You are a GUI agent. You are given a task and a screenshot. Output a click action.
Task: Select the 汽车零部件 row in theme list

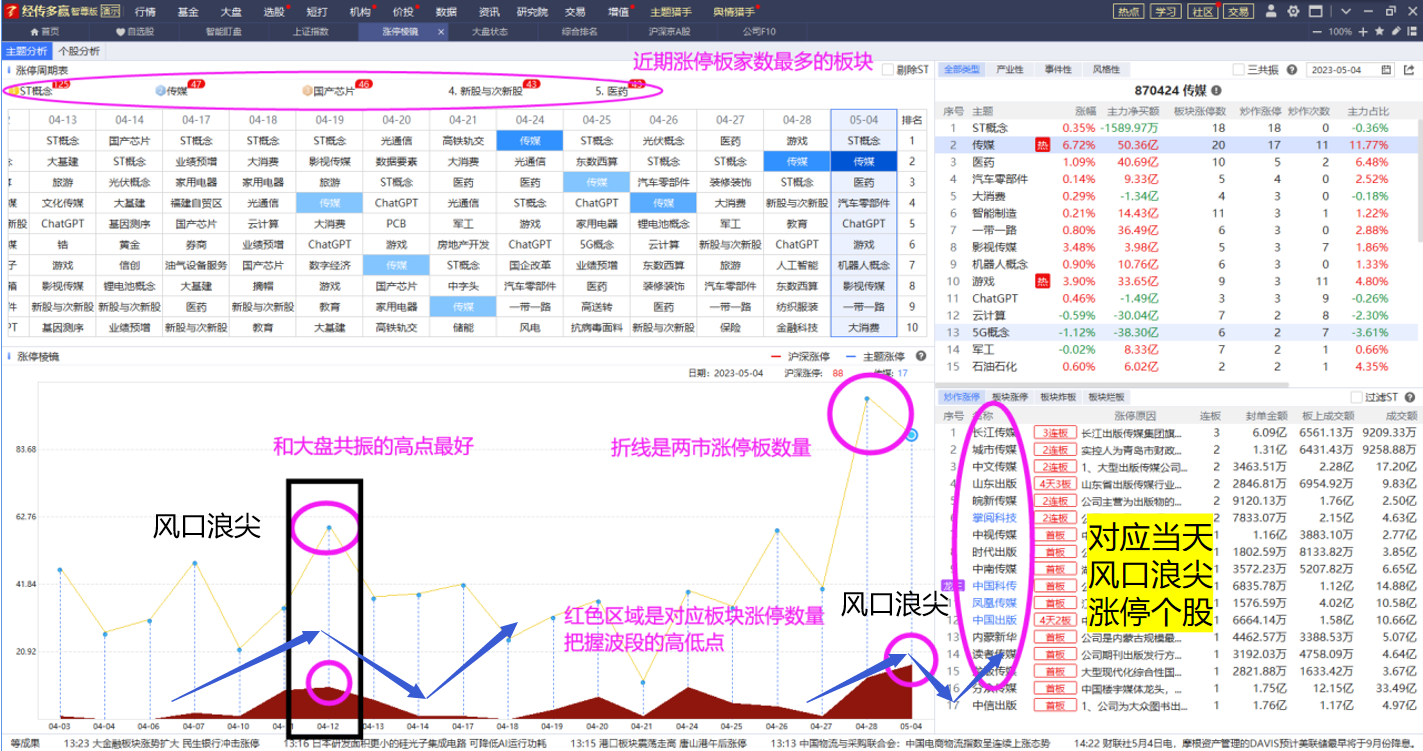(x=1179, y=179)
